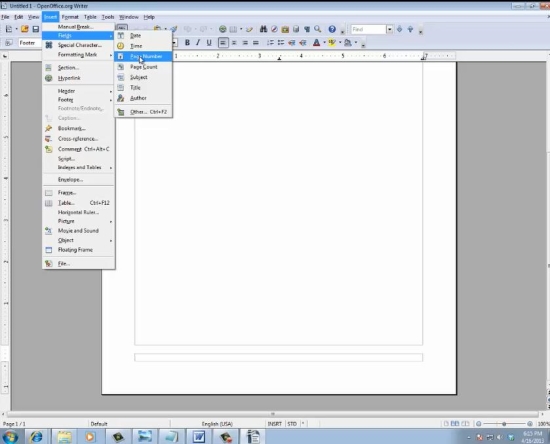550x444 pixels.
Task: Toggle Underline formatting
Action: point(209,43)
